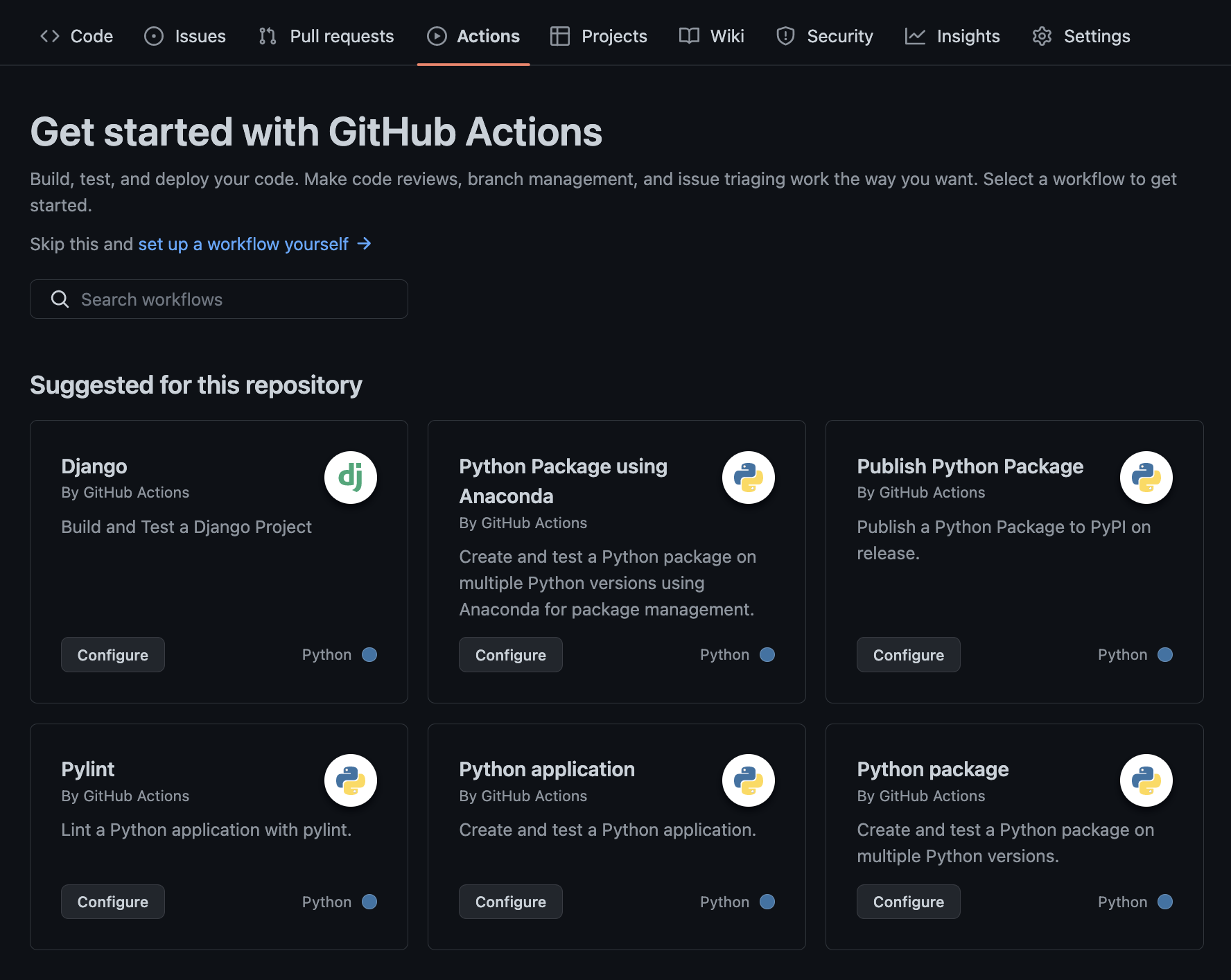Screen dimensions: 1231x980
Task: Click the Code angle-brackets icon
Action: [50, 36]
